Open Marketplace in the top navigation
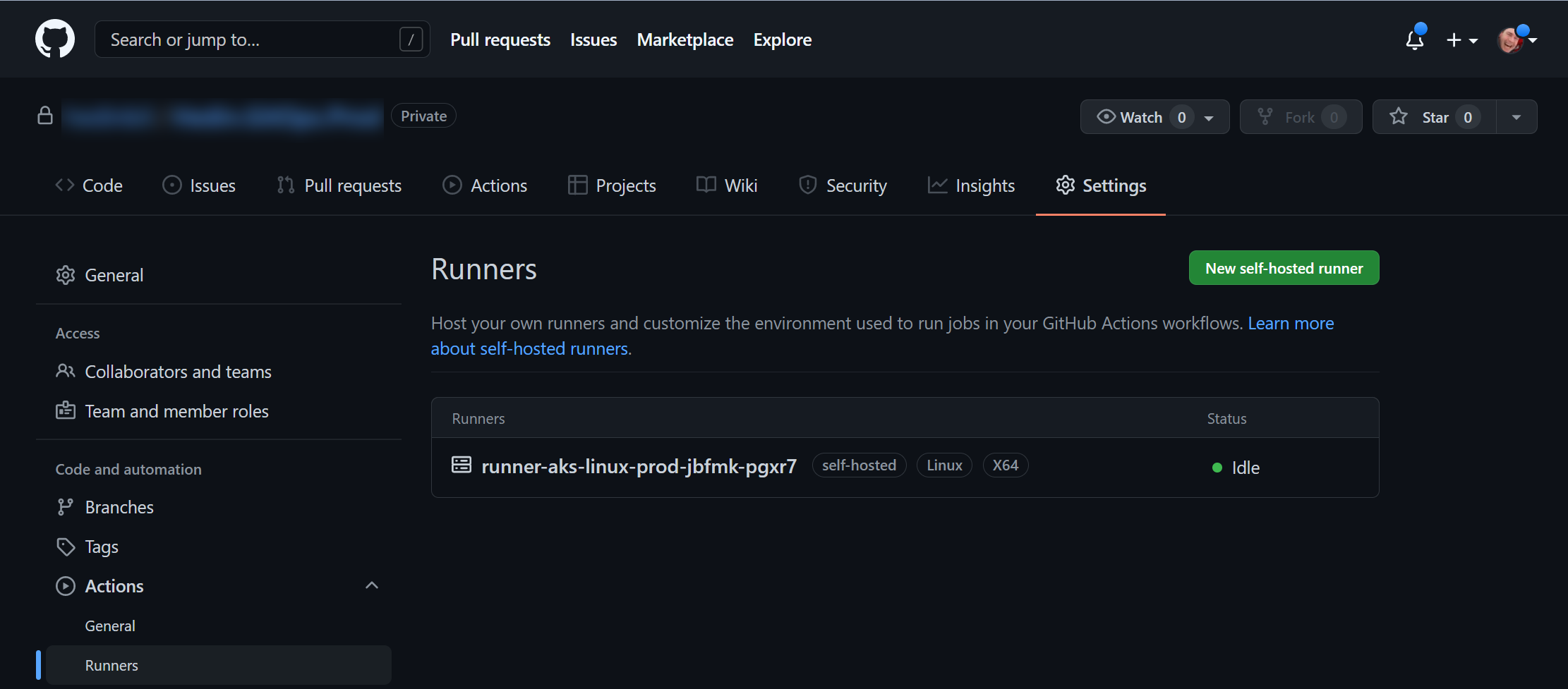Screen dimensions: 1568x689 (x=685, y=40)
